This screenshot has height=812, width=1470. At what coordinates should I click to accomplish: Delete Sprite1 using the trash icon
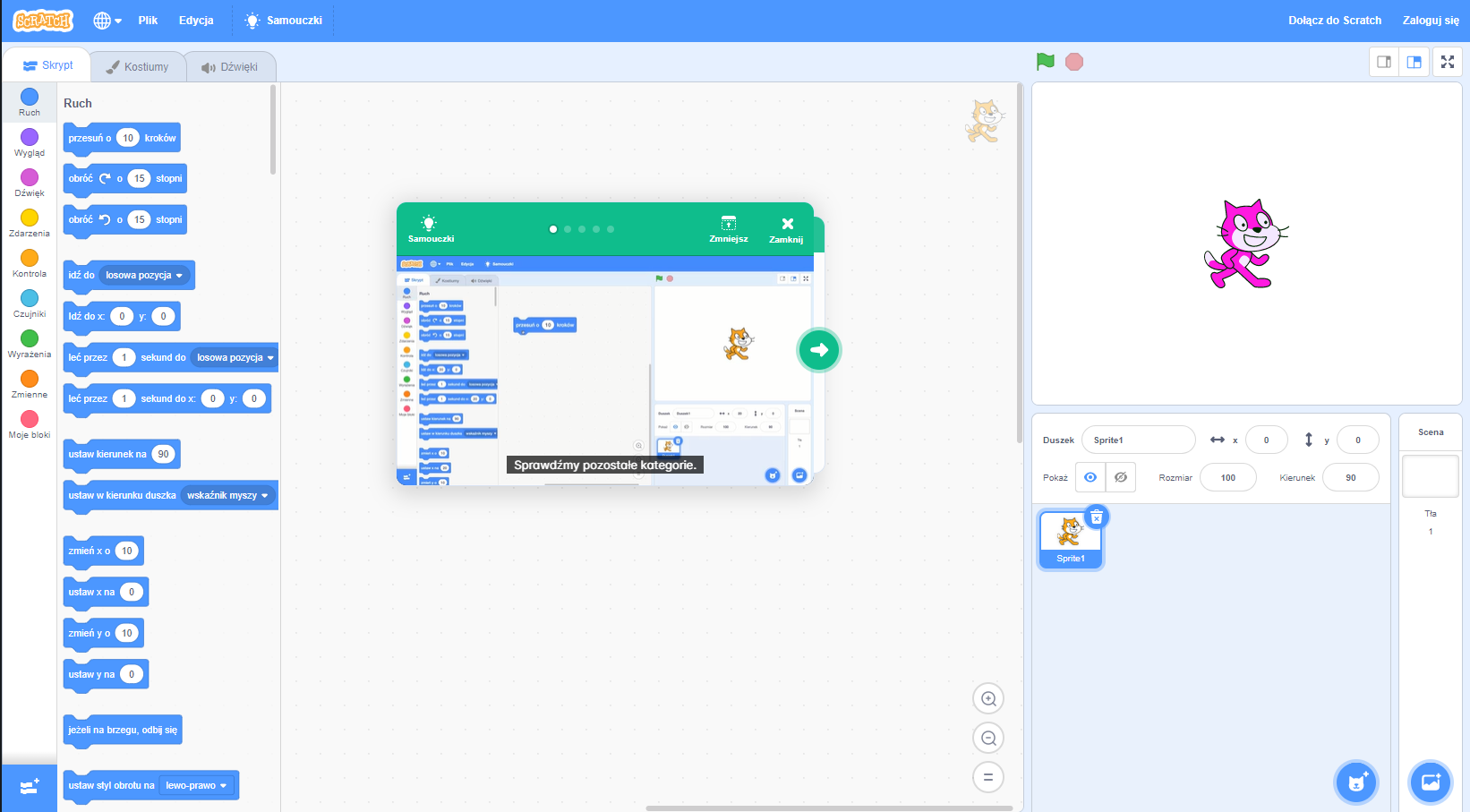(x=1097, y=517)
